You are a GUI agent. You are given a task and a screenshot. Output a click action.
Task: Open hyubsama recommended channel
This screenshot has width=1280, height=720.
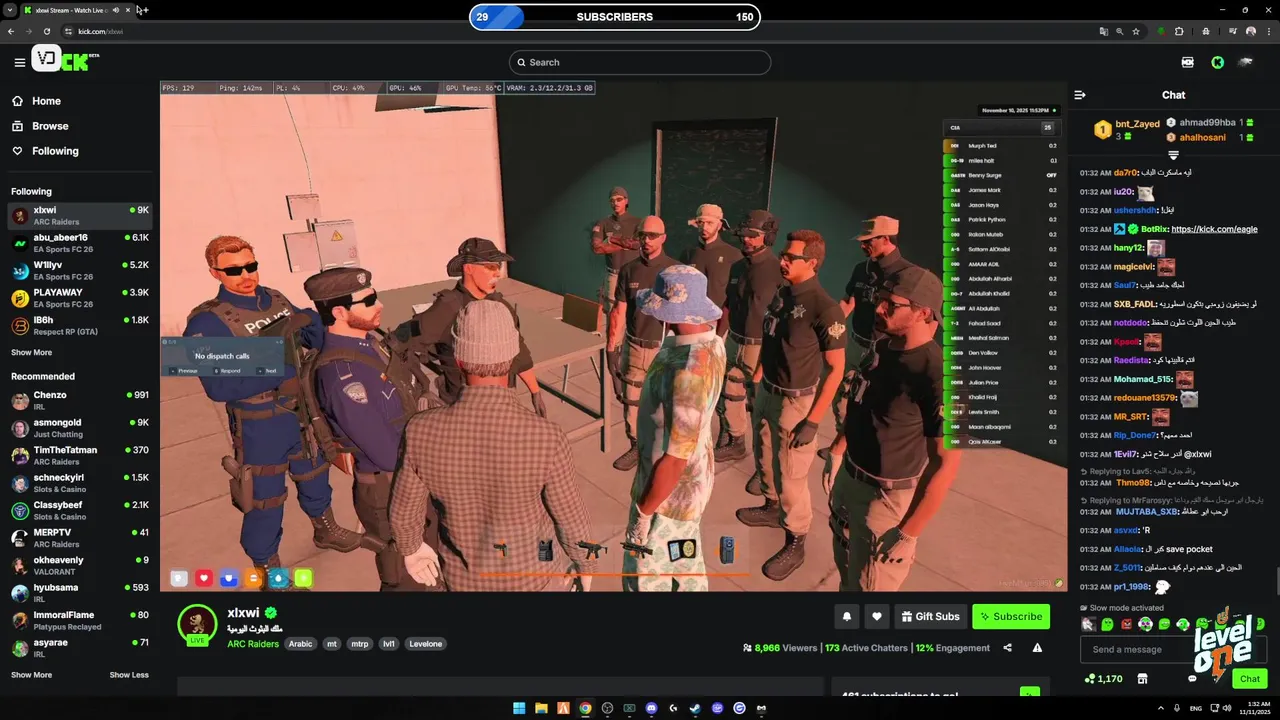click(x=80, y=593)
